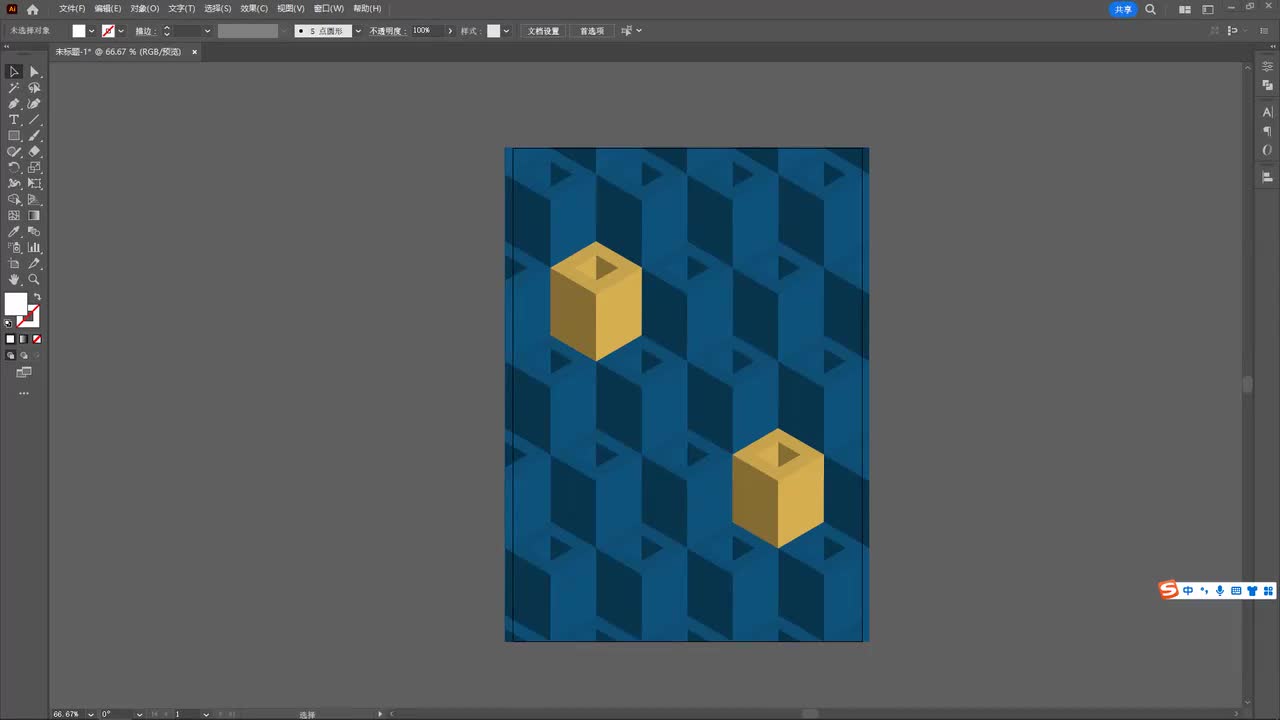1280x720 pixels.
Task: Select the Pen tool
Action: (x=14, y=104)
